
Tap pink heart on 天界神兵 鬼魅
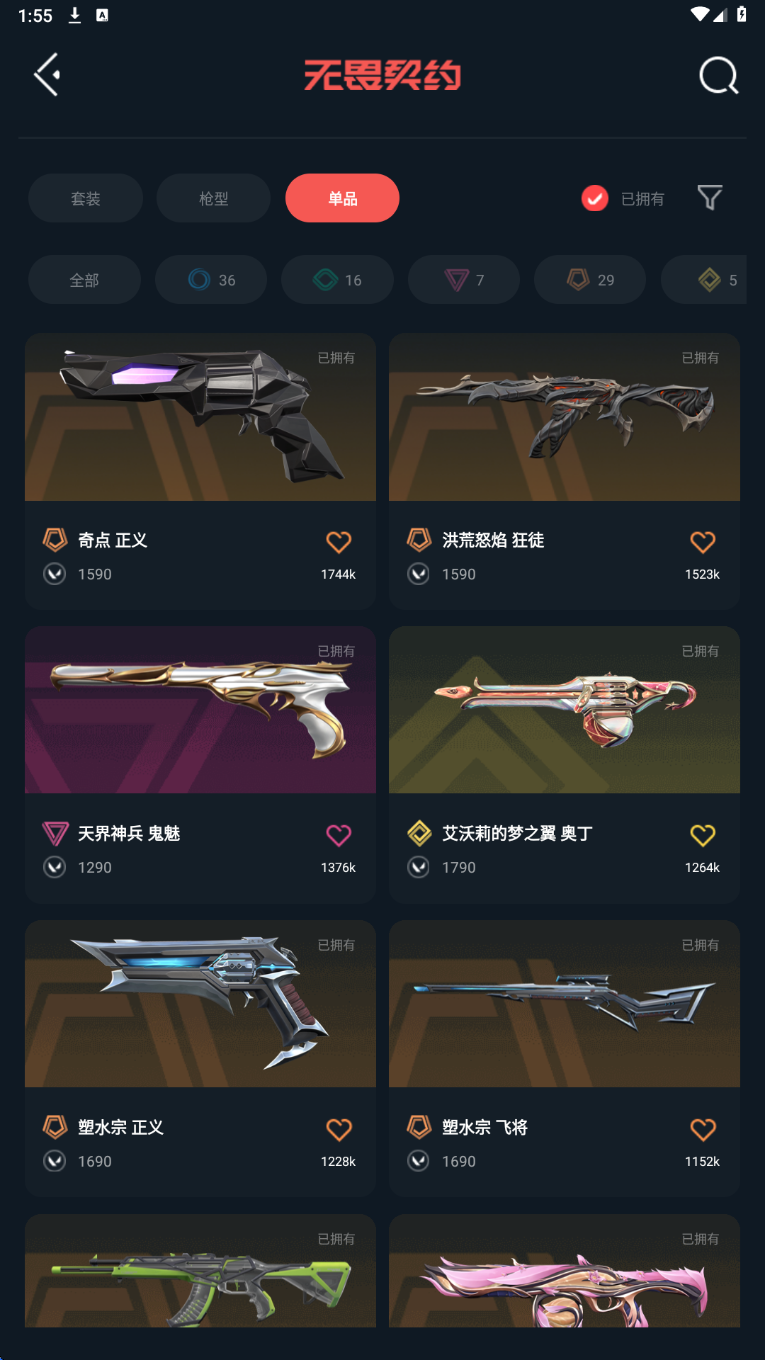(x=339, y=835)
